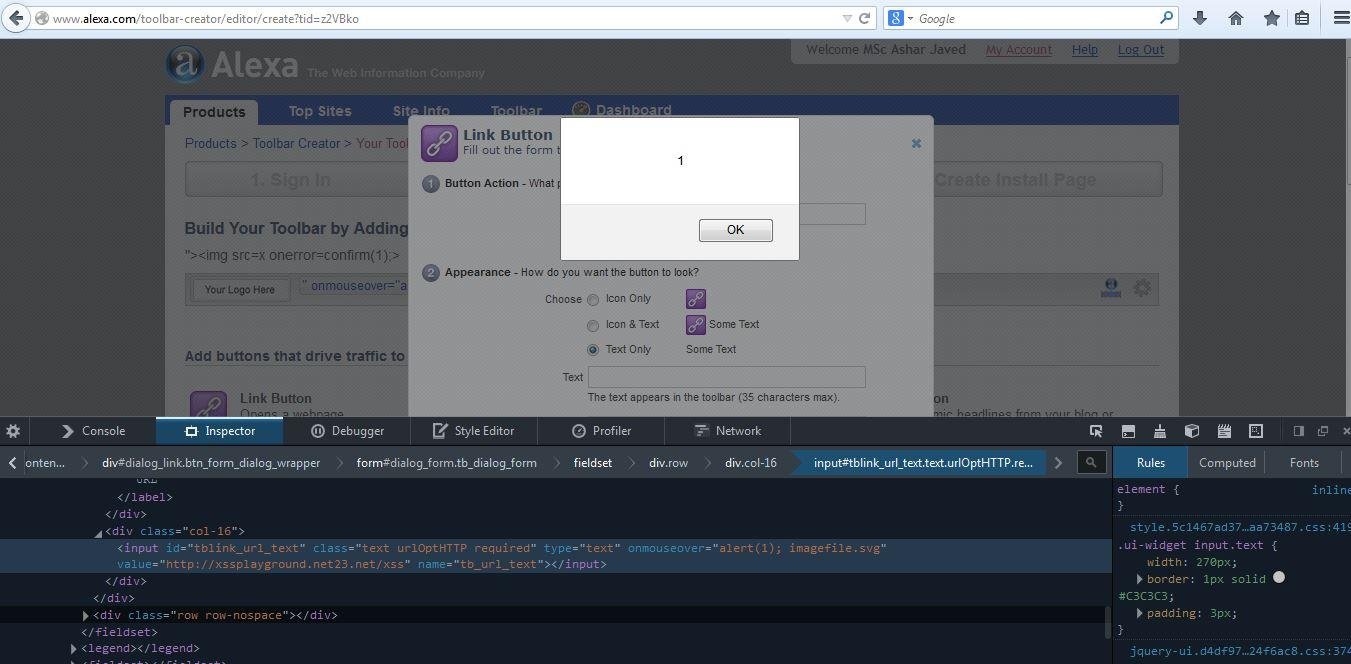Click the Toolbar Creator breadcrumb link
Screen dimensions: 1351x664
pyautogui.click(x=296, y=143)
